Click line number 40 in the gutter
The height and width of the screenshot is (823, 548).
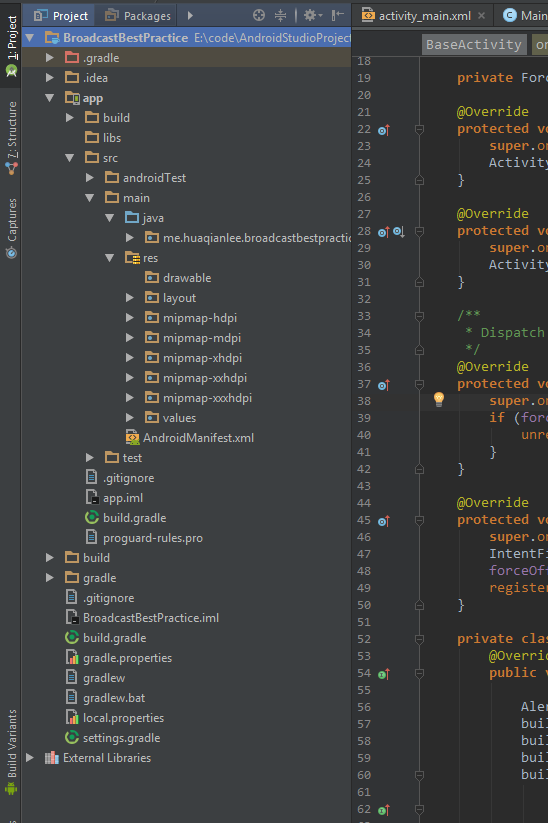[x=364, y=435]
